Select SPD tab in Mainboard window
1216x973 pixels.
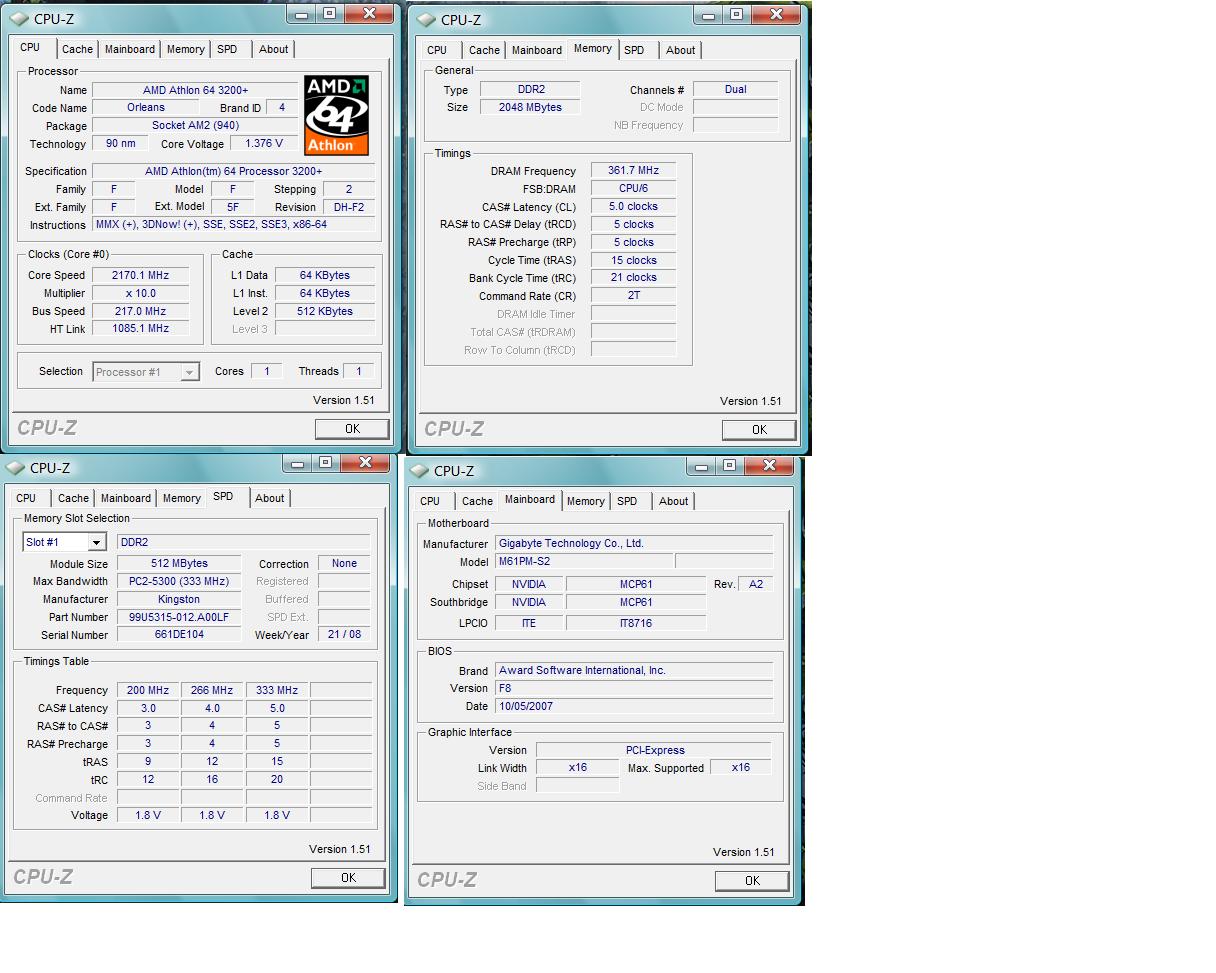[627, 501]
